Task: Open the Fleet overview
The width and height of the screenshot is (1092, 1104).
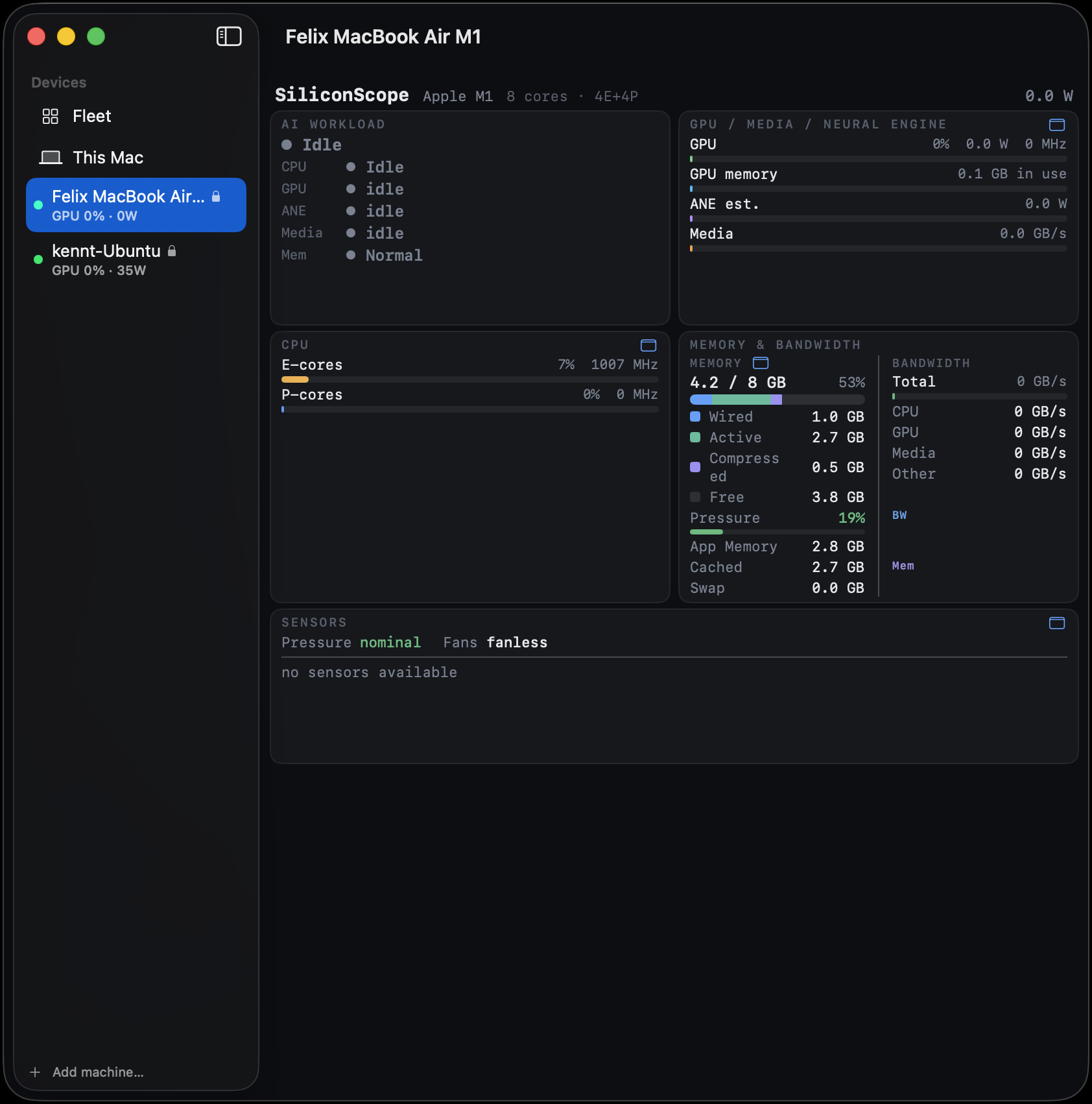Action: pos(136,116)
